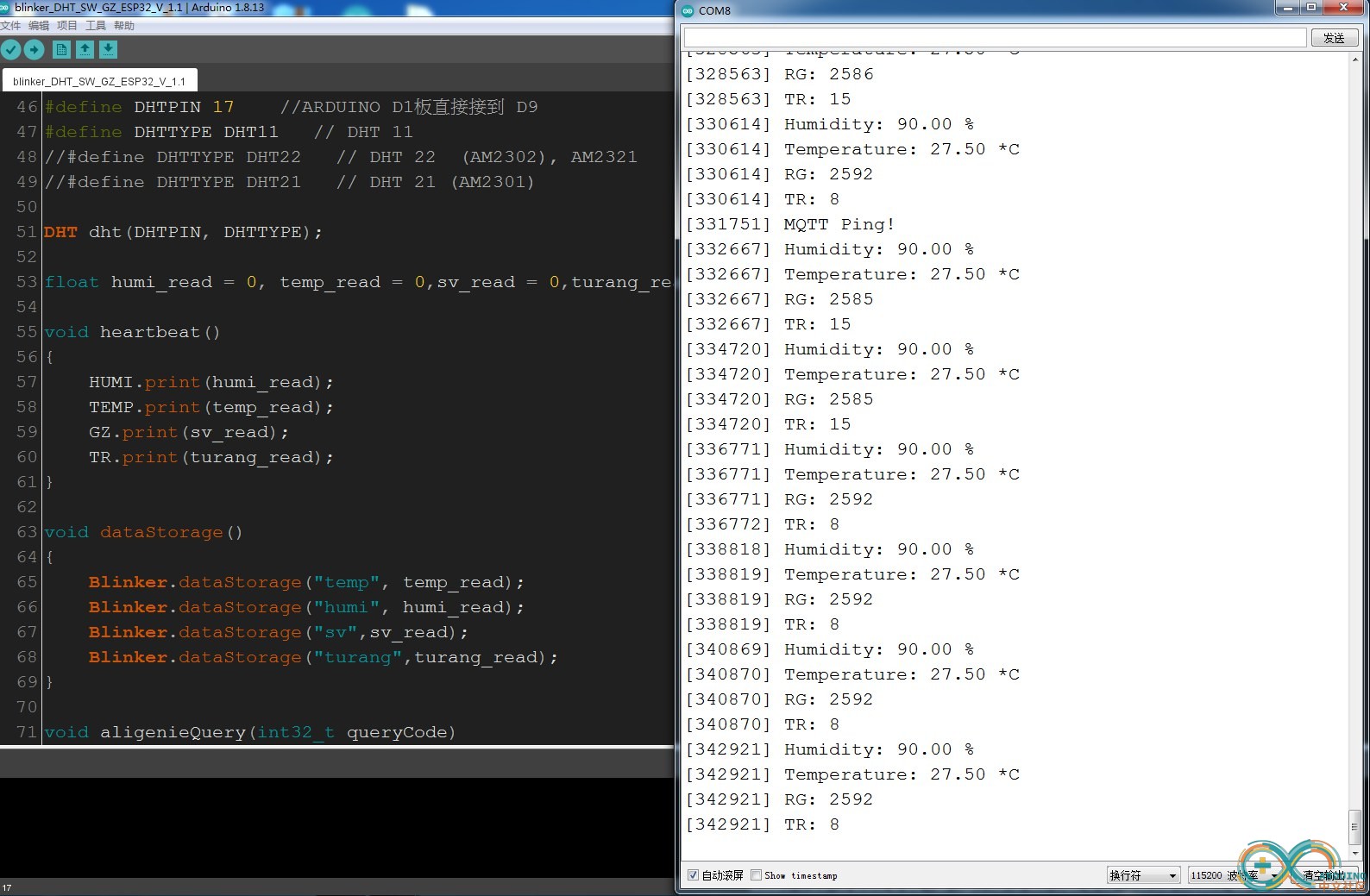Click the '[332667] RG: 2585' output line
This screenshot has width=1370, height=896.
point(779,299)
